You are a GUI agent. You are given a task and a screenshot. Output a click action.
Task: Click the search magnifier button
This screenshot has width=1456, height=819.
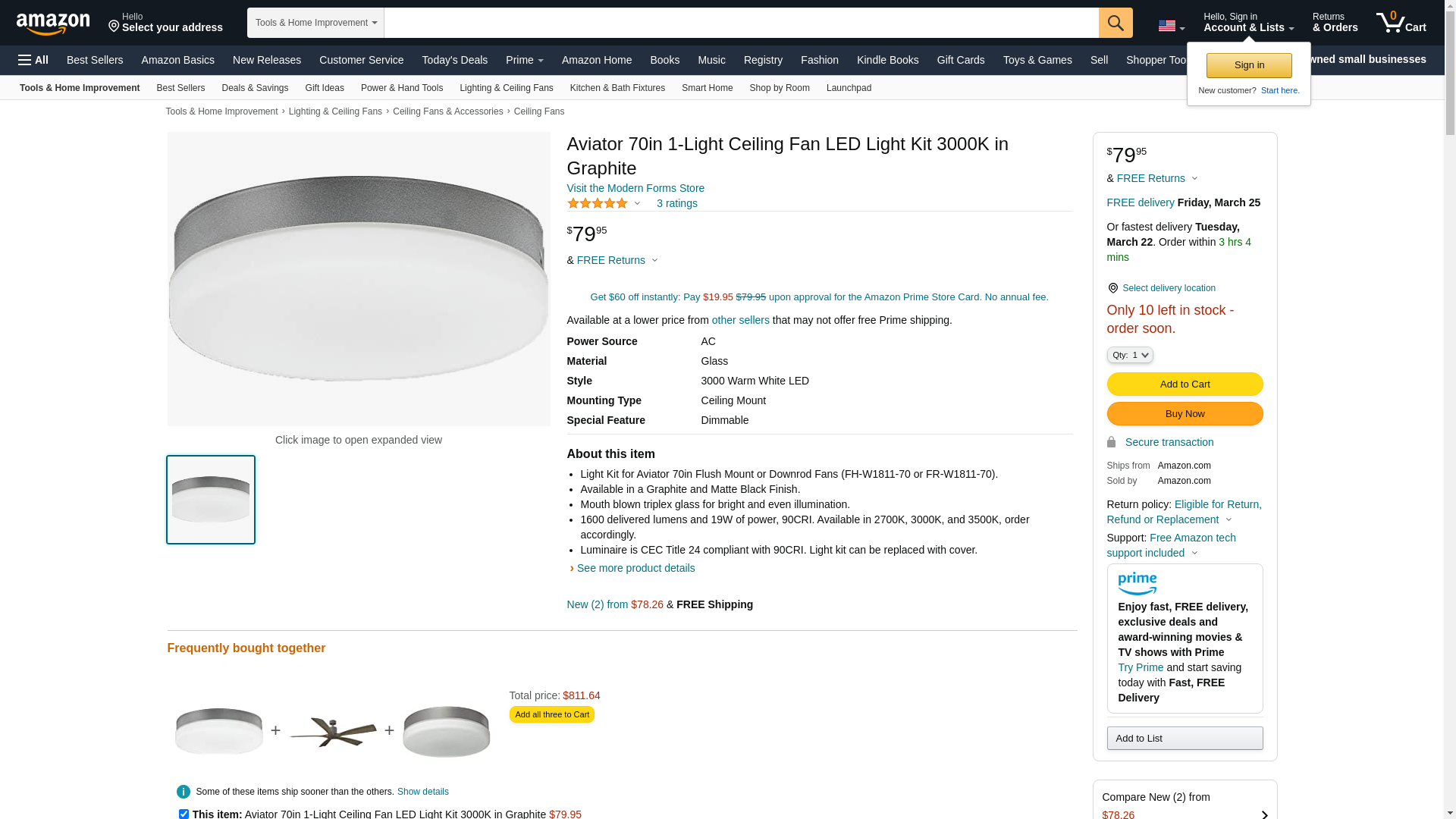[1116, 23]
